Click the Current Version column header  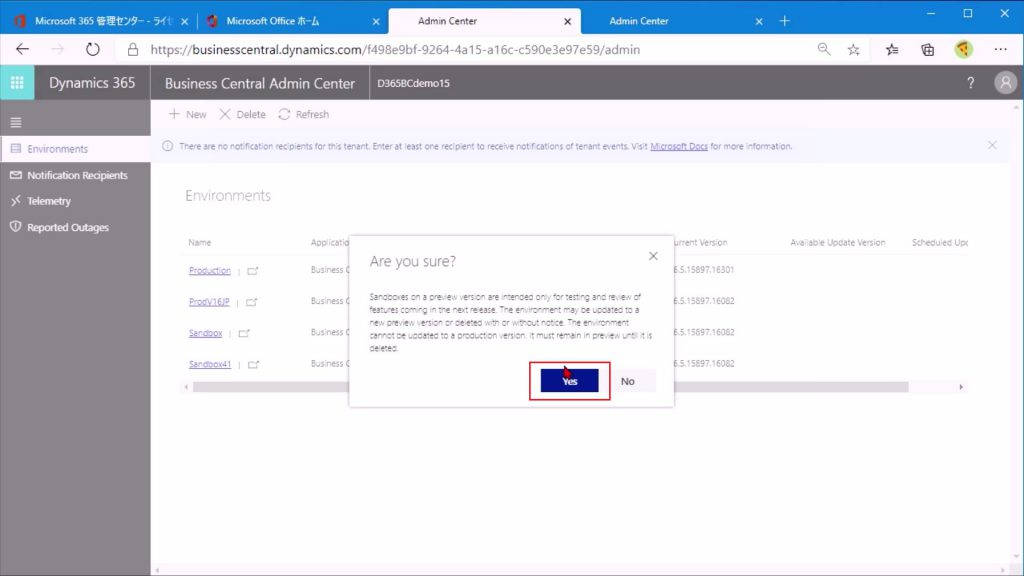pos(701,242)
